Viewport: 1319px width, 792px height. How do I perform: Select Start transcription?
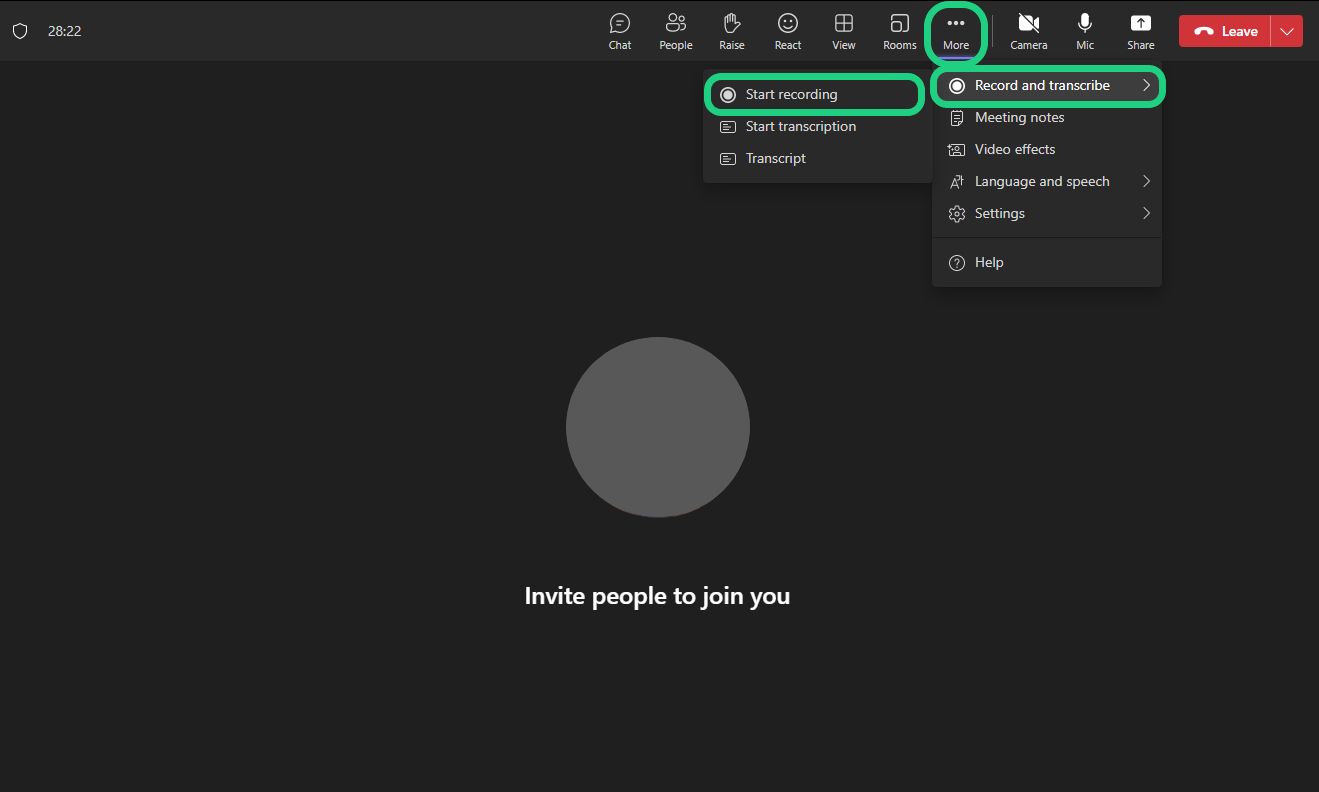pos(800,126)
